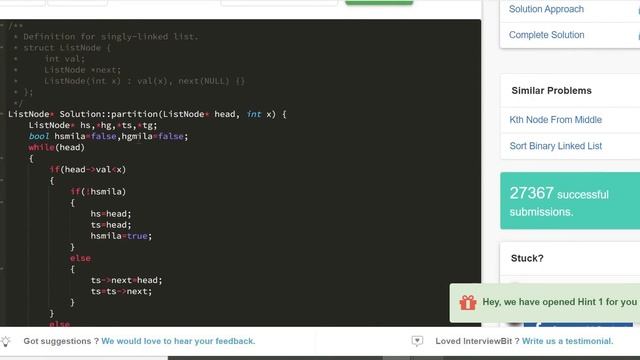Open Sort Binary Linked List problem
The width and height of the screenshot is (640, 360).
556,146
